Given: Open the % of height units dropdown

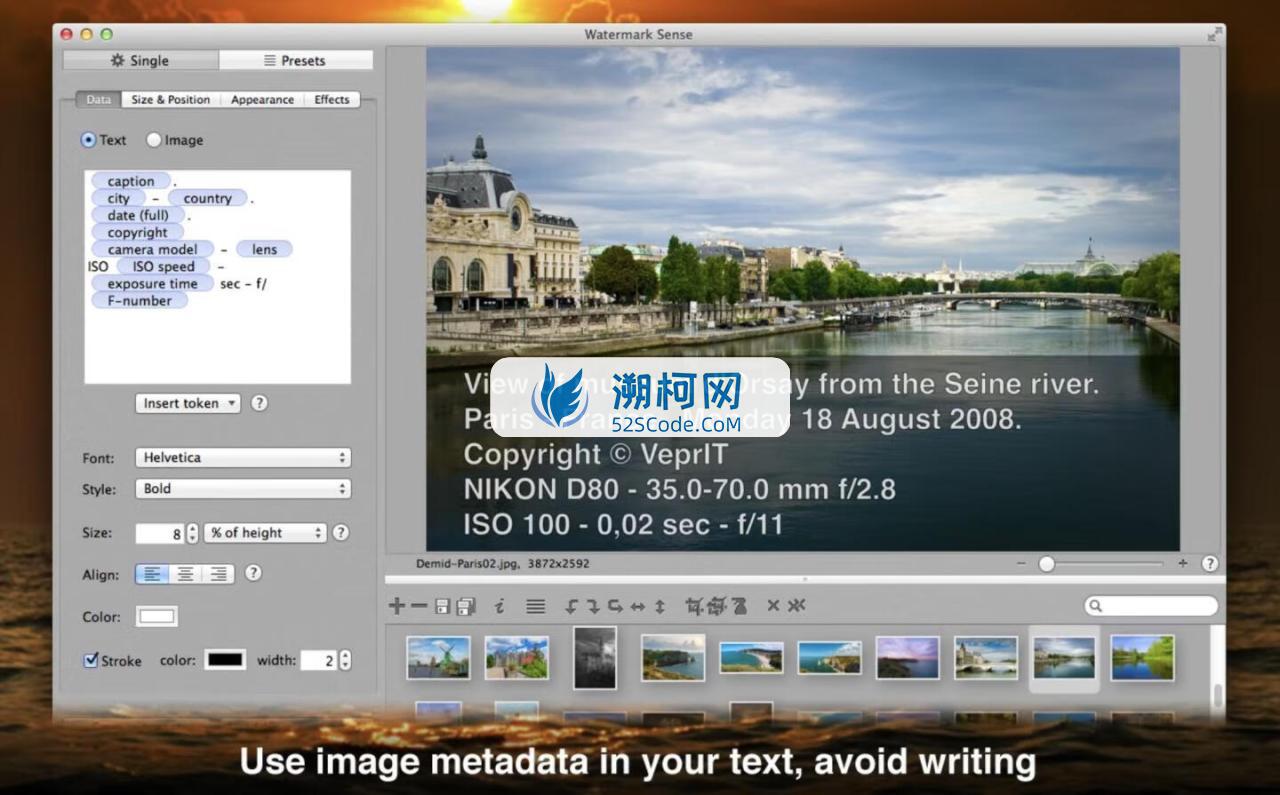Looking at the screenshot, I should click(x=265, y=533).
